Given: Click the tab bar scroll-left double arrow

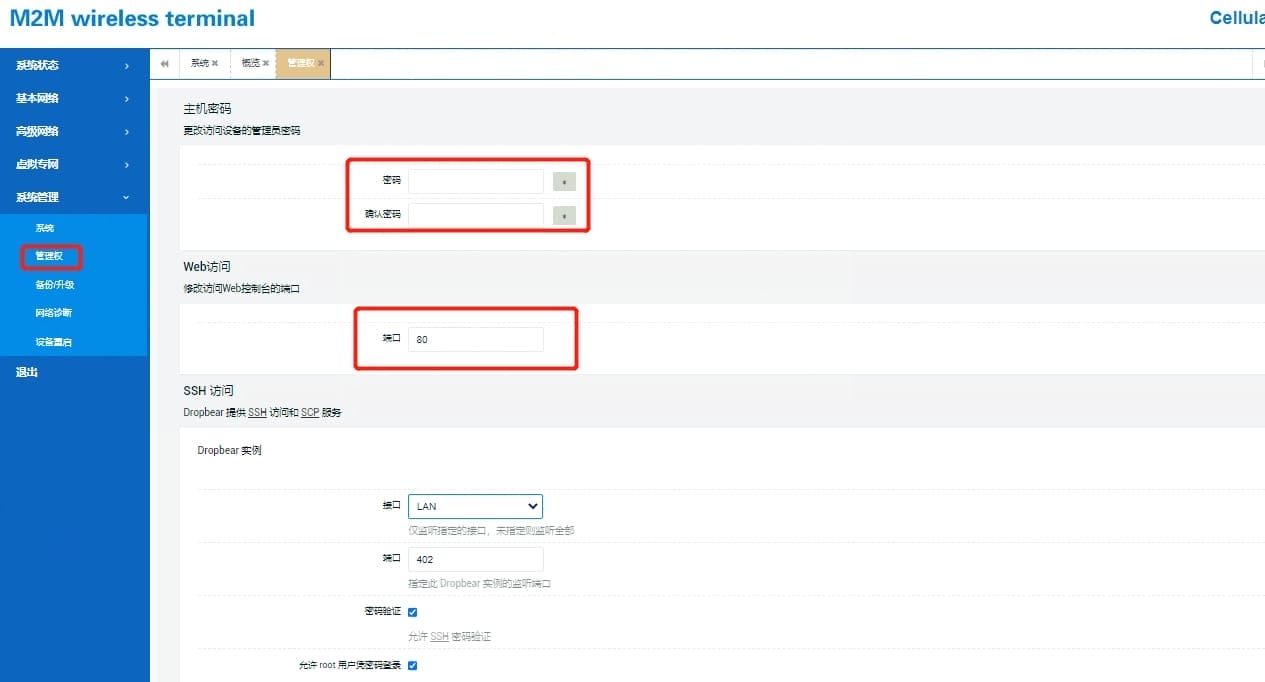Looking at the screenshot, I should 164,63.
